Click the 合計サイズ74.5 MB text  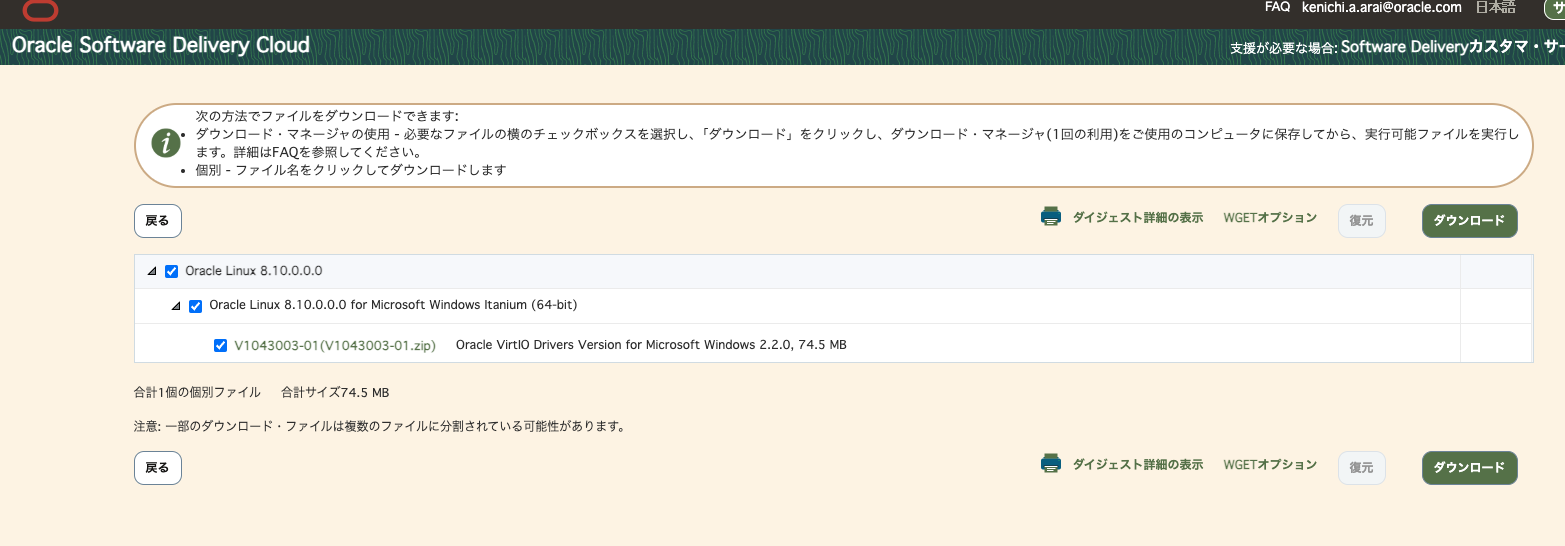[335, 392]
